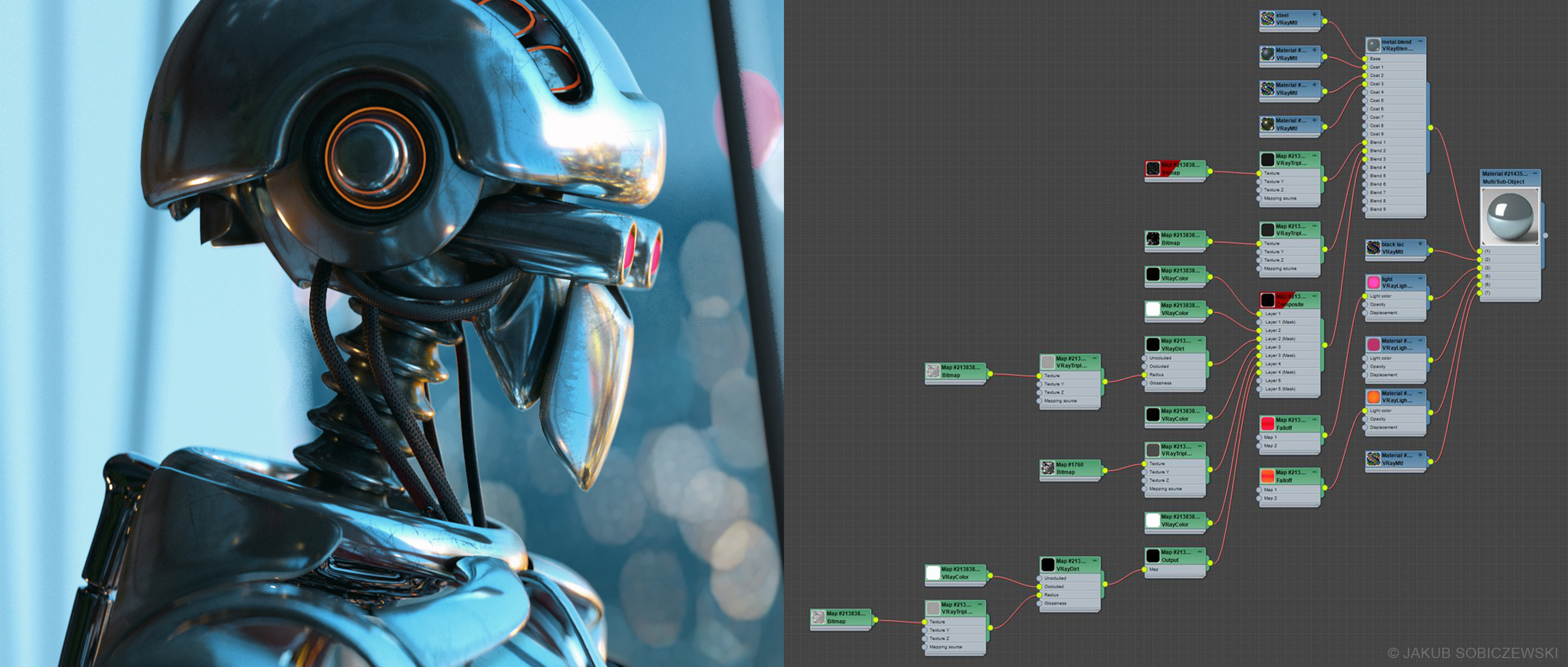Click Map 1 slot on the orange Falloff node
The image size is (1568, 667).
1289,490
